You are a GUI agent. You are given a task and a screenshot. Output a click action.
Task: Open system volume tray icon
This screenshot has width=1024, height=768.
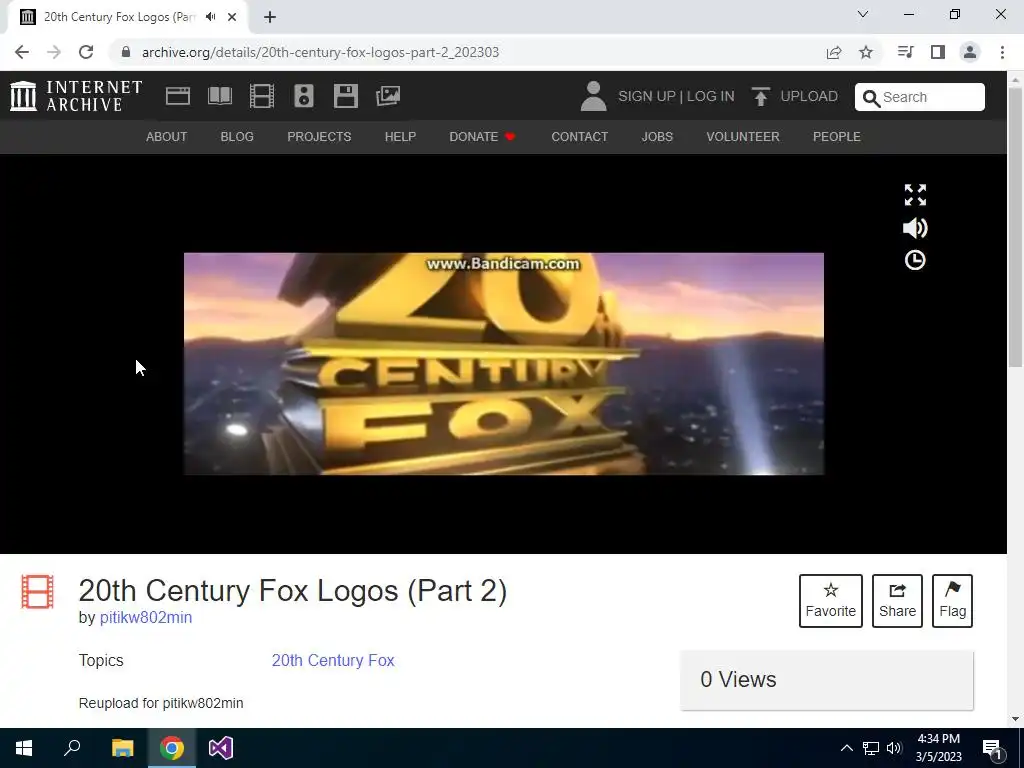click(x=894, y=748)
